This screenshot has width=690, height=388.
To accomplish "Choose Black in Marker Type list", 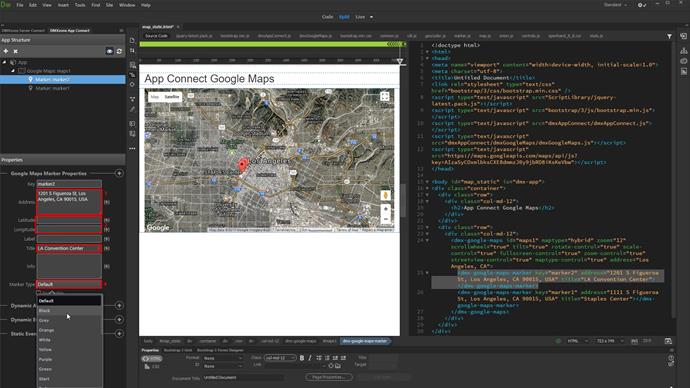I will [70, 311].
